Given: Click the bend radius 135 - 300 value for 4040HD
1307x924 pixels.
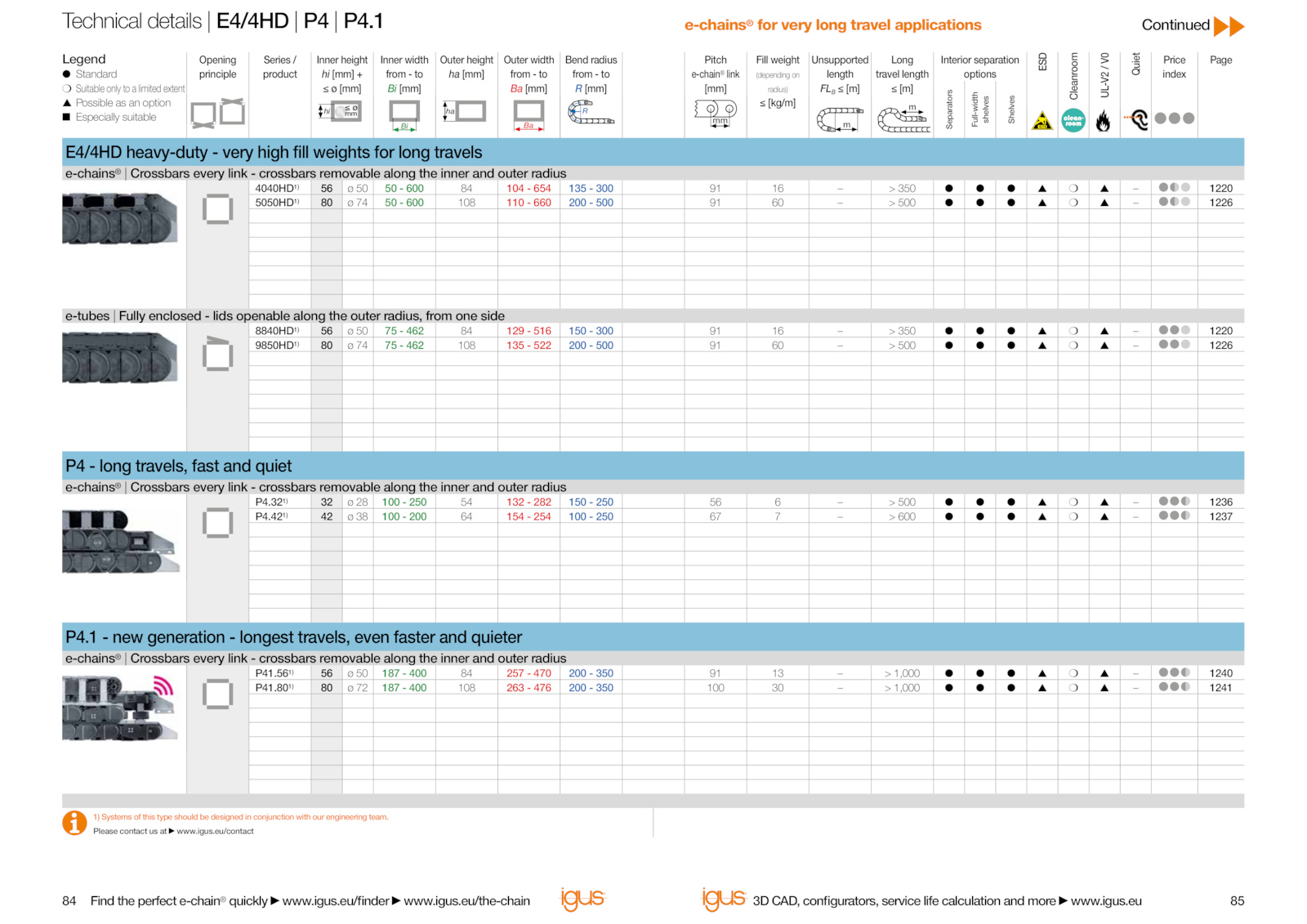Looking at the screenshot, I should click(x=591, y=189).
